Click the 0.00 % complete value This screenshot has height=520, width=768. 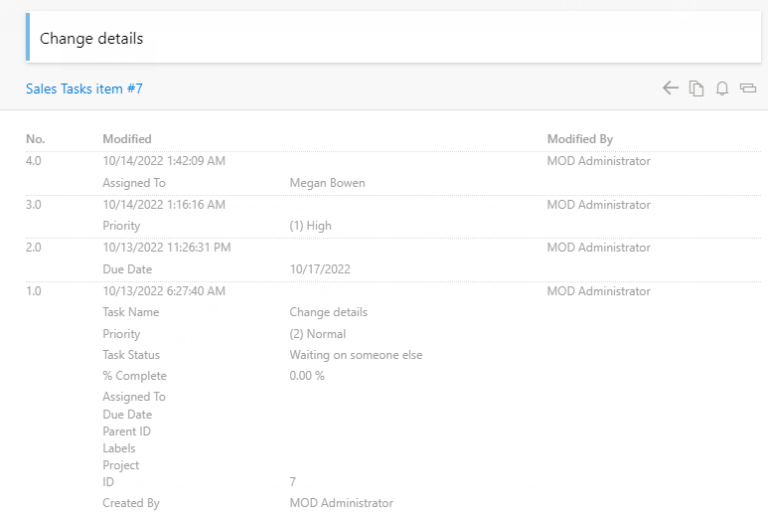307,376
